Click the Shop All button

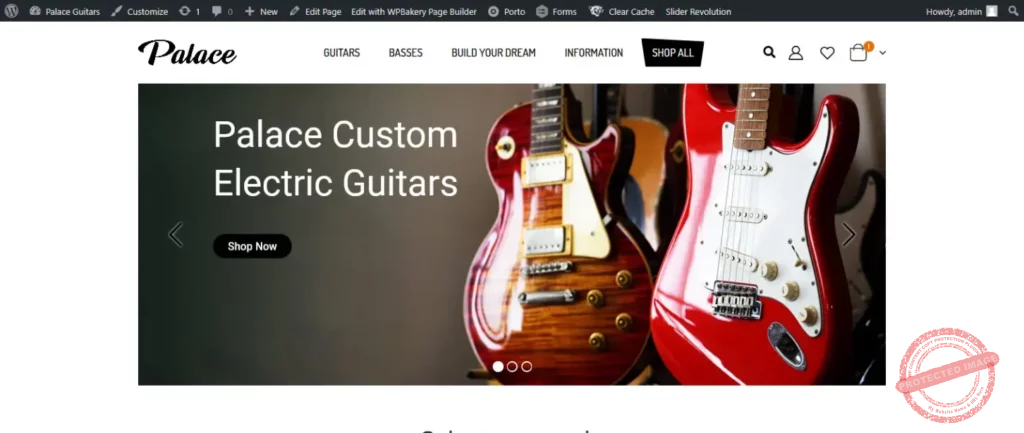pos(673,53)
